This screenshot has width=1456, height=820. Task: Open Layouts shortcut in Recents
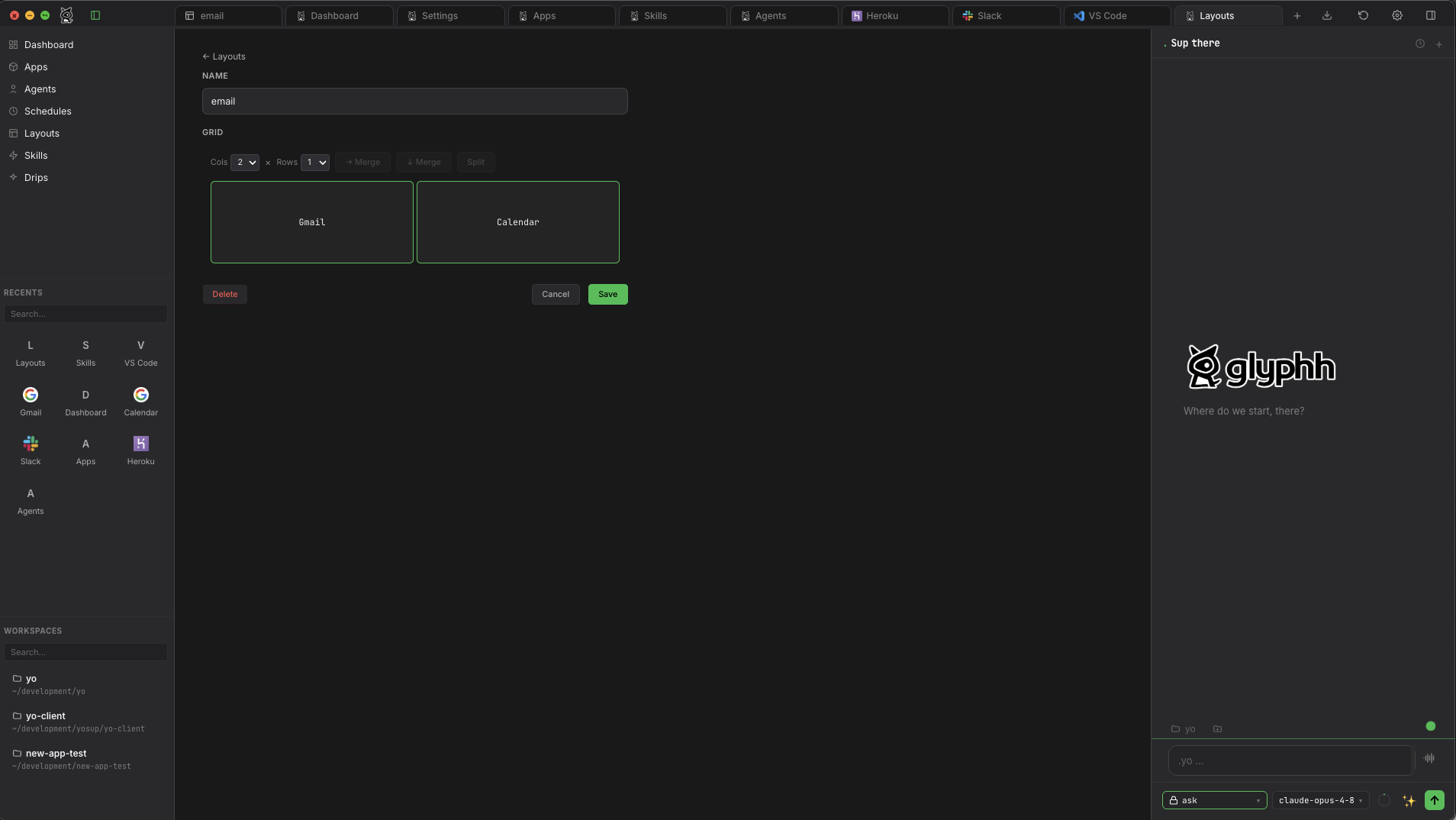(x=31, y=353)
